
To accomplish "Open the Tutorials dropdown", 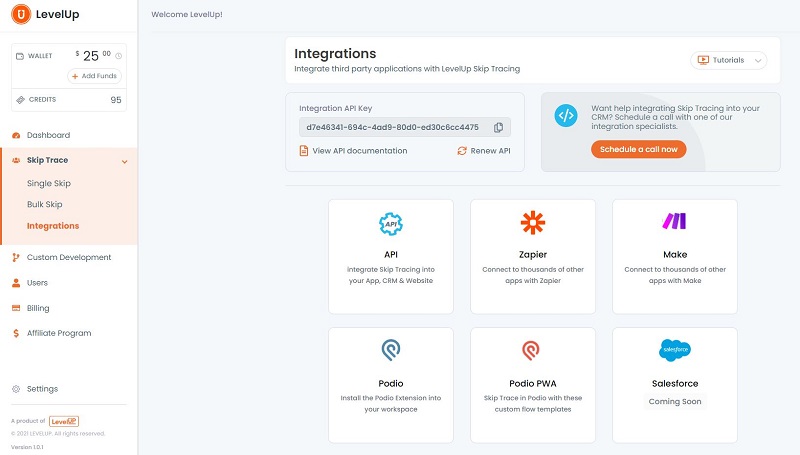I will pyautogui.click(x=728, y=60).
